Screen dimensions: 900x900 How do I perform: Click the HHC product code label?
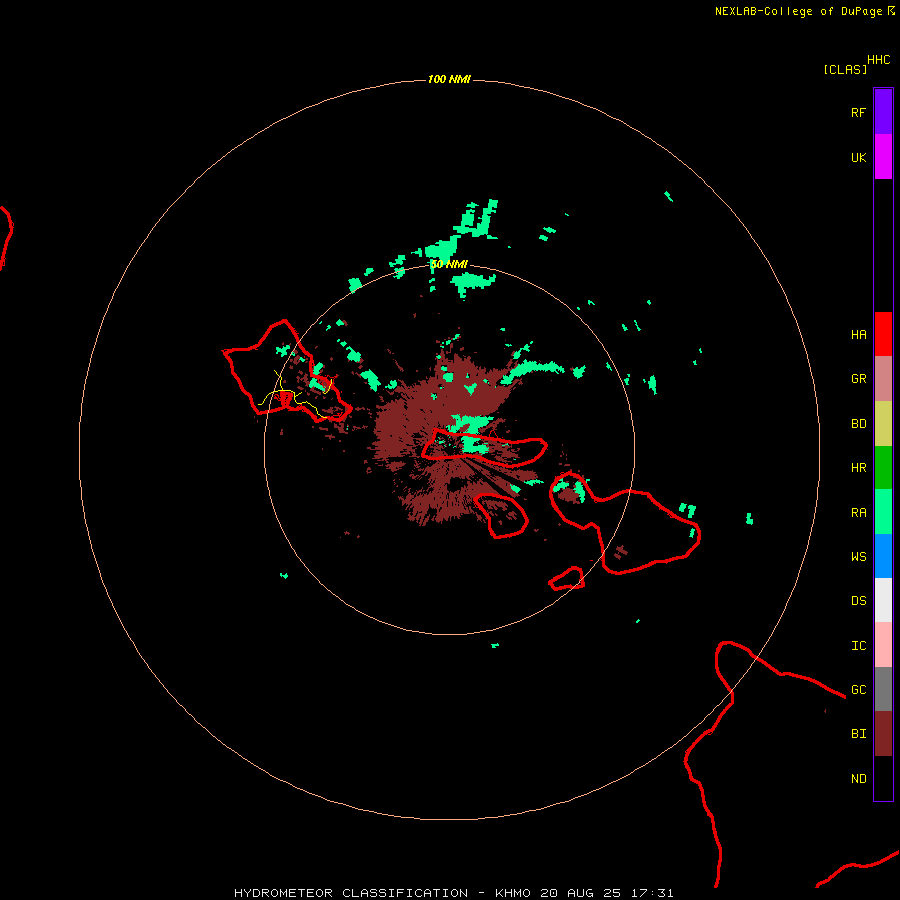[x=878, y=60]
